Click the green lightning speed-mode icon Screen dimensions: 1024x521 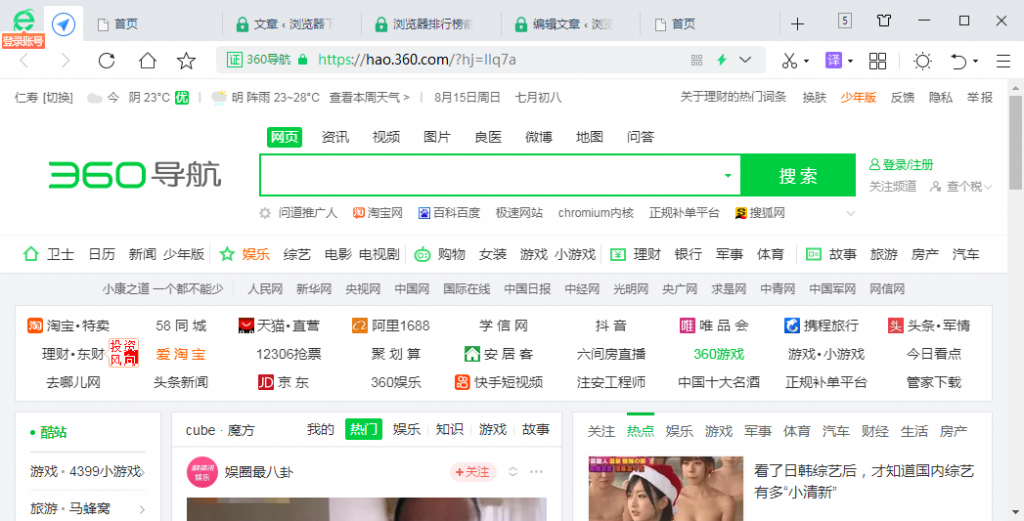pos(722,60)
